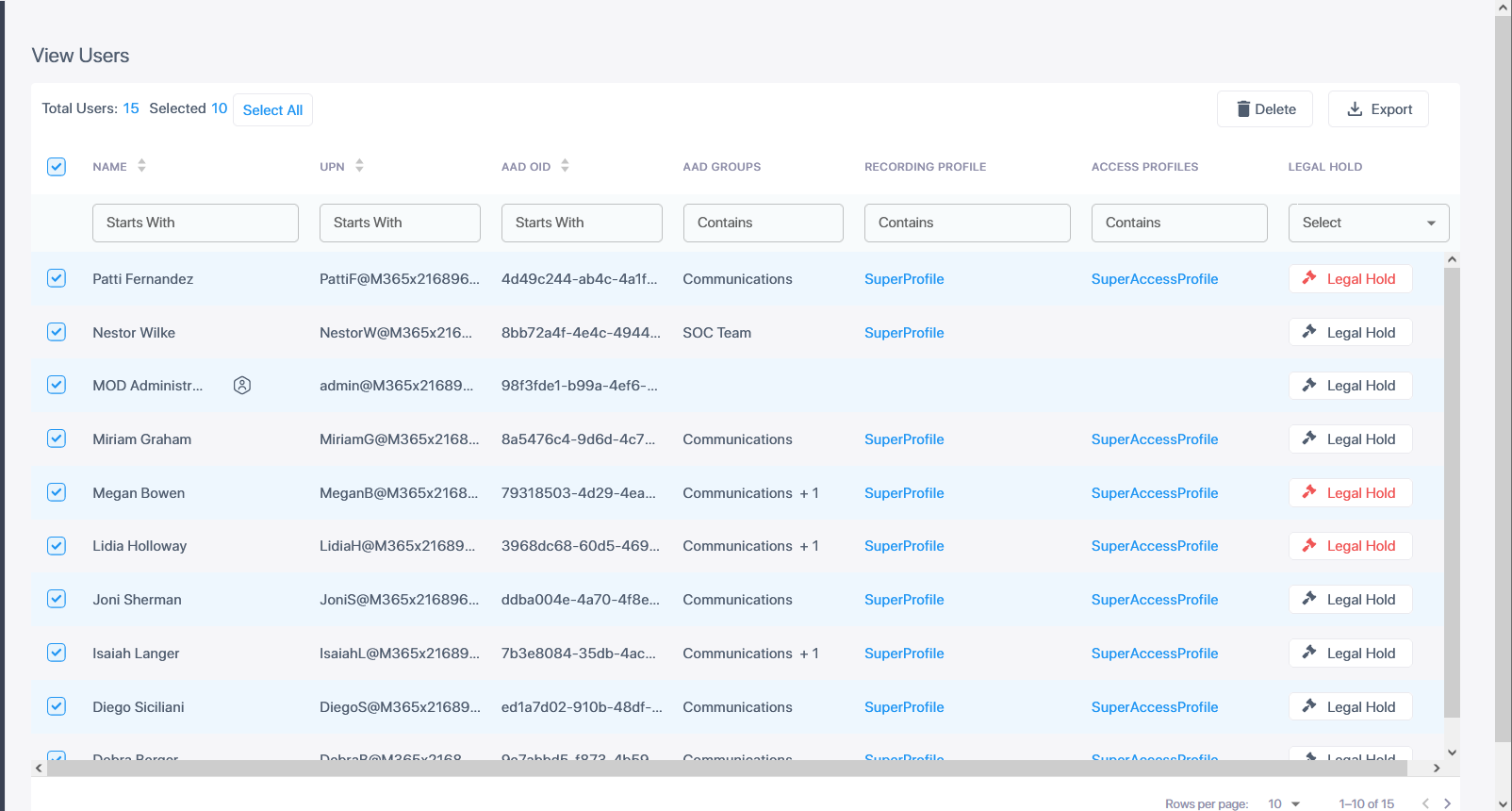Click the 8a5476c4-9d6d-4c7... OID cell

pos(578,439)
